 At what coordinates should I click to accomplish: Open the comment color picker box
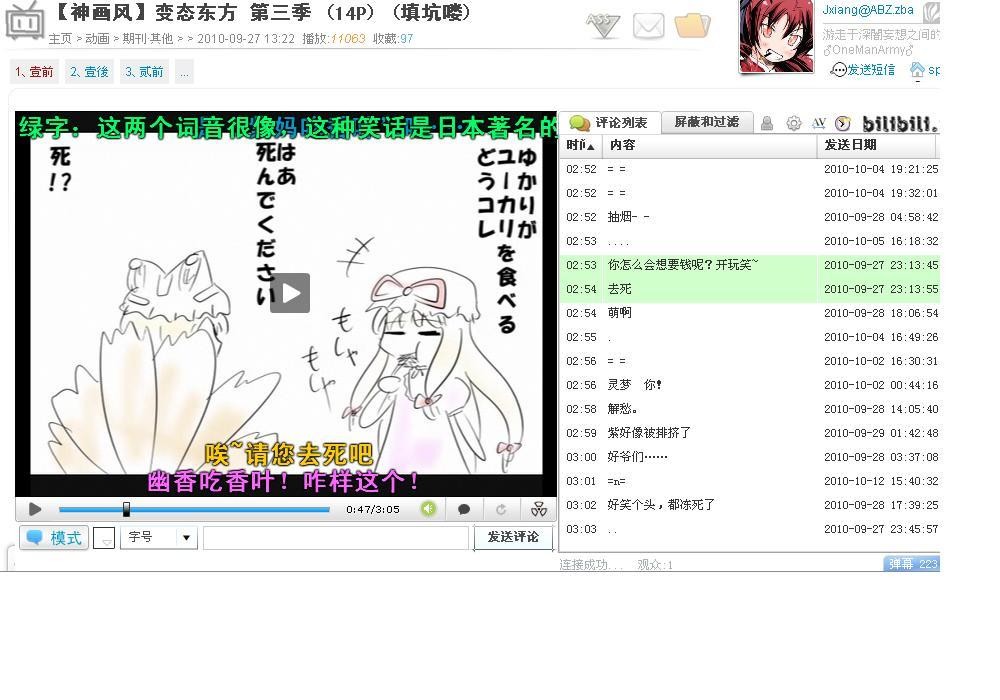(x=104, y=538)
